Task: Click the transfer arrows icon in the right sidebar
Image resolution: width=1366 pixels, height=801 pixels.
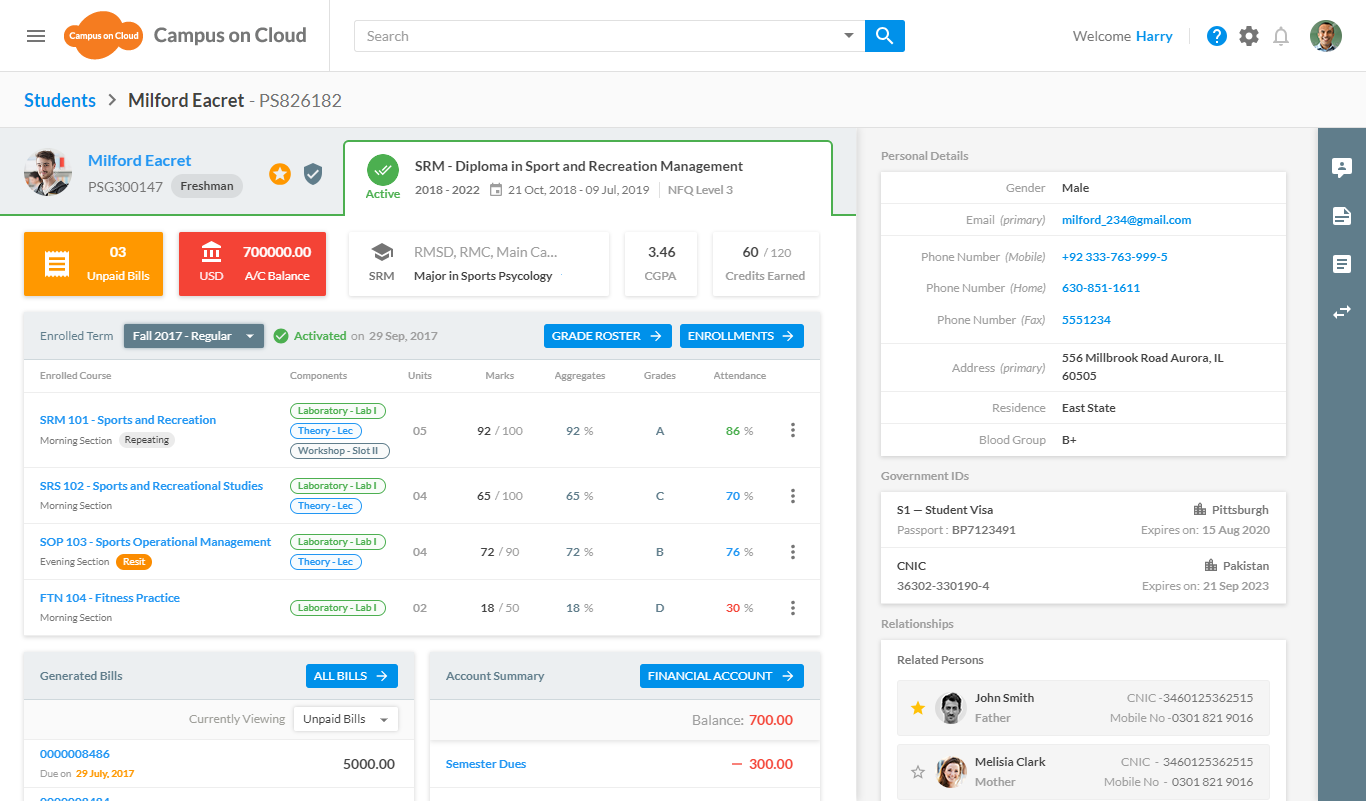Action: (1342, 312)
